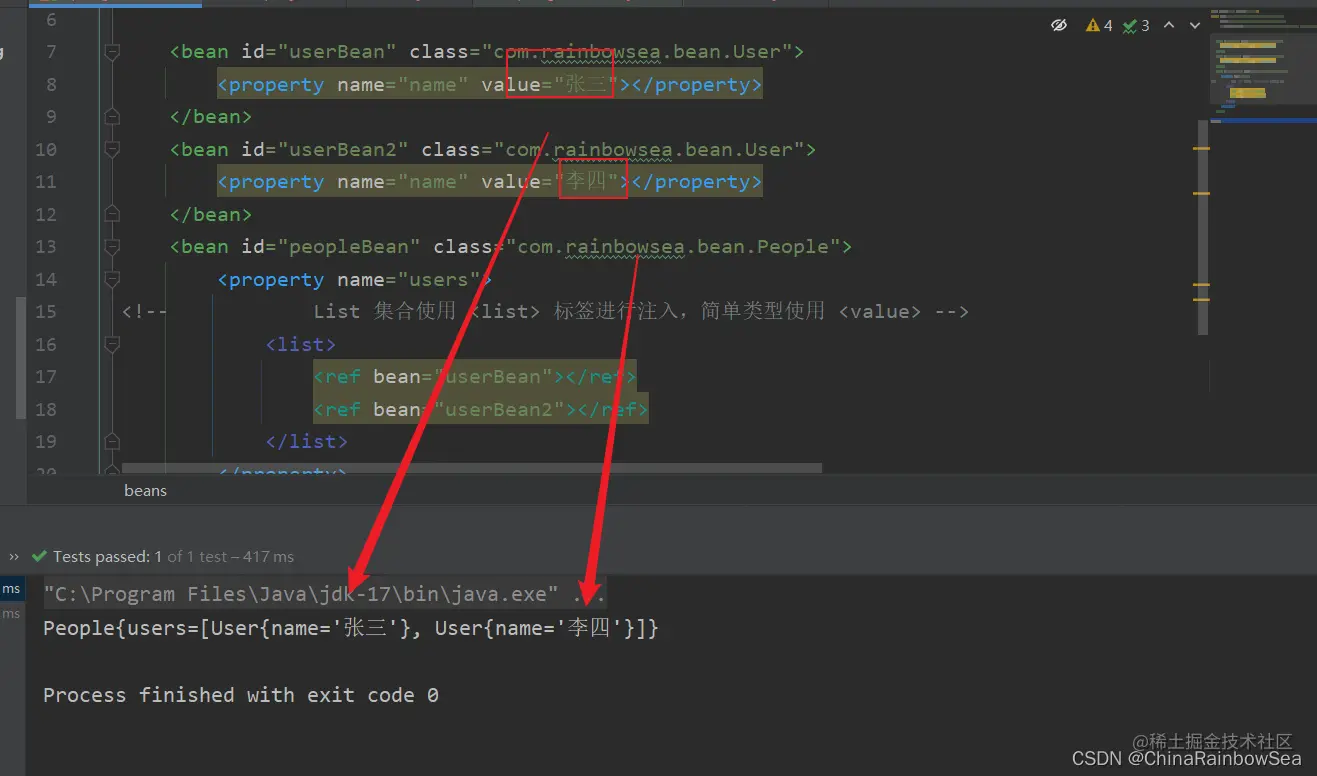Click the ref bean="userBean" line
The width and height of the screenshot is (1317, 776).
click(474, 376)
